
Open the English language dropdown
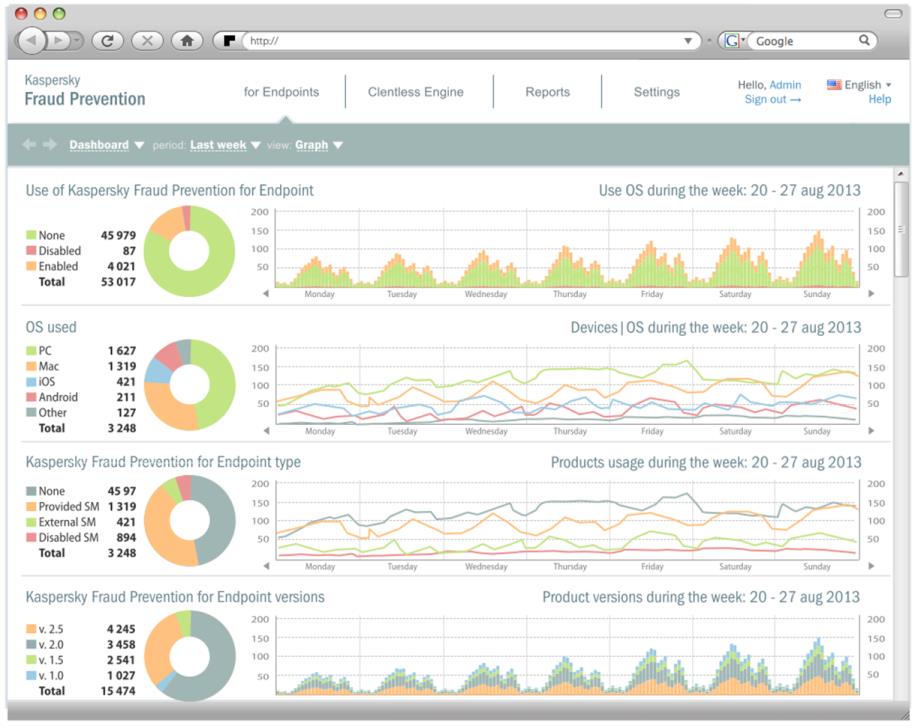click(868, 85)
